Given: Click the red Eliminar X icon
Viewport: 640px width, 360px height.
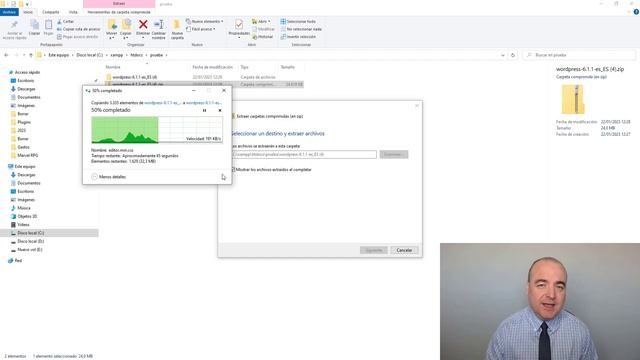Looking at the screenshot, I should [143, 24].
